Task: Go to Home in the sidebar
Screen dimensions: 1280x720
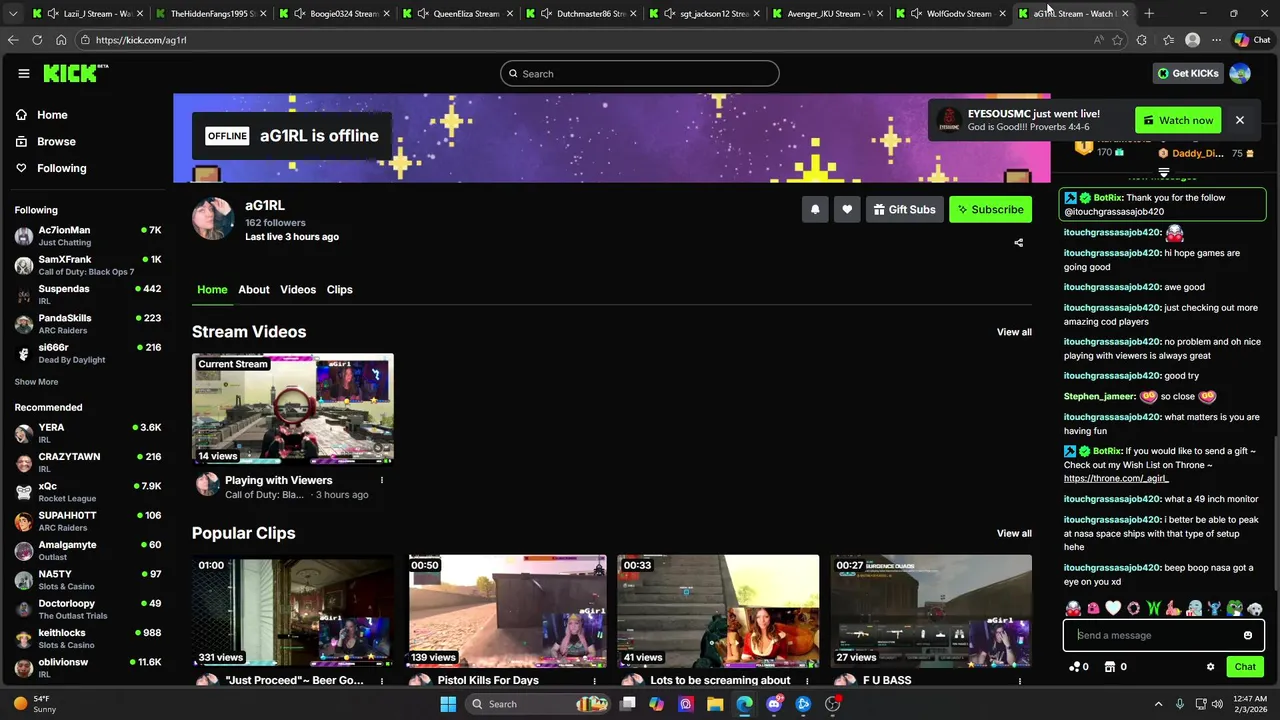Action: tap(52, 115)
